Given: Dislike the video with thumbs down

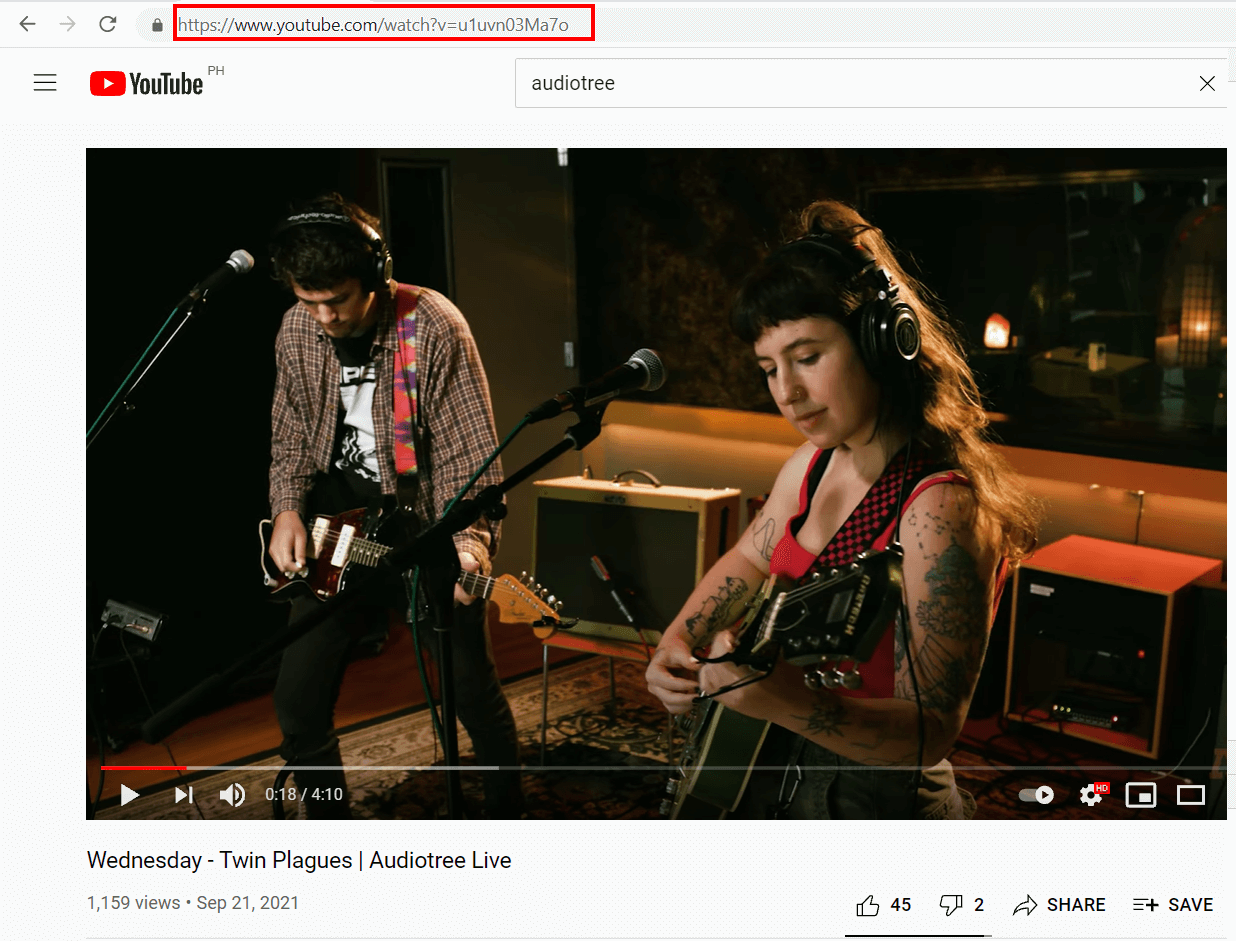Looking at the screenshot, I should 962,905.
